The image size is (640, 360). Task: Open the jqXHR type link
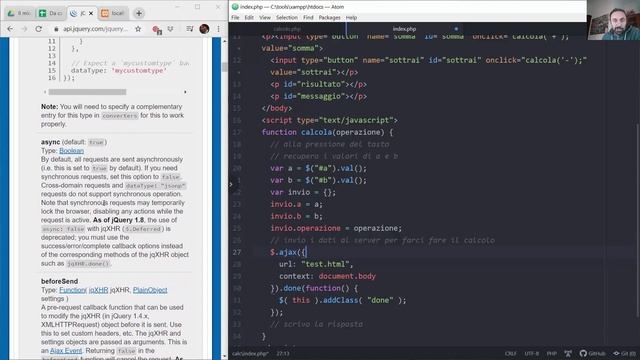pyautogui.click(x=98, y=290)
